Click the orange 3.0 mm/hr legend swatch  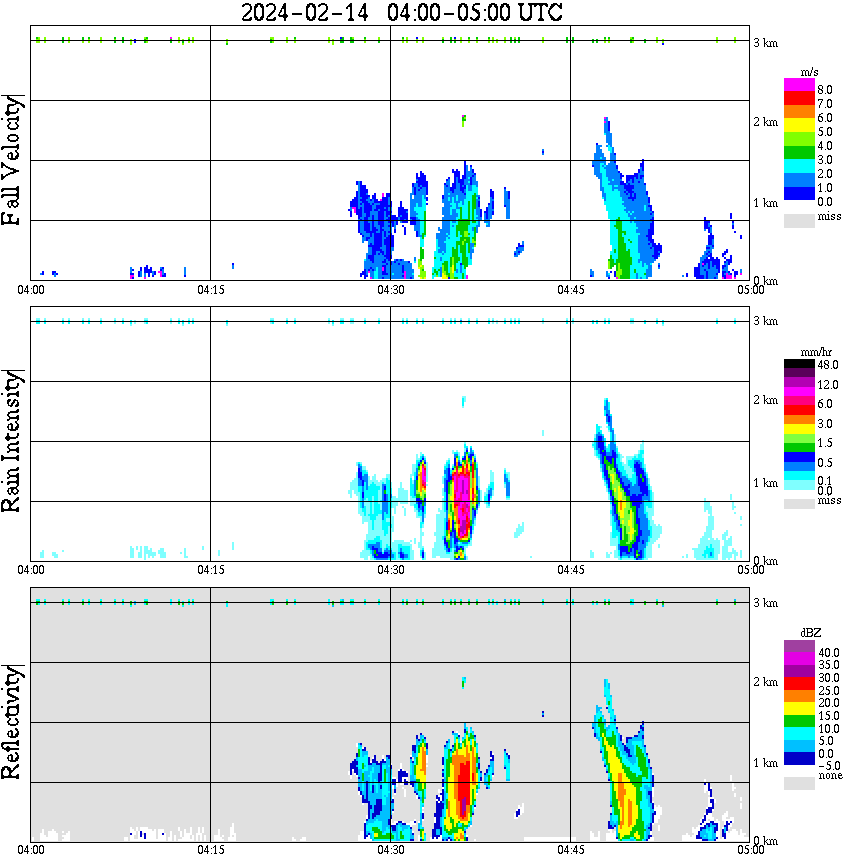tap(799, 420)
